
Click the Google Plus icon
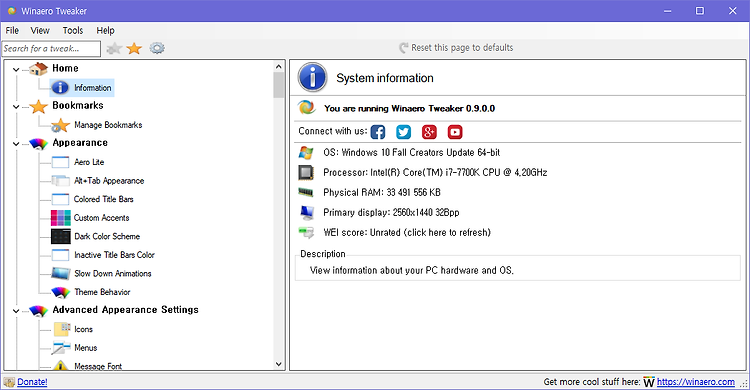point(429,132)
